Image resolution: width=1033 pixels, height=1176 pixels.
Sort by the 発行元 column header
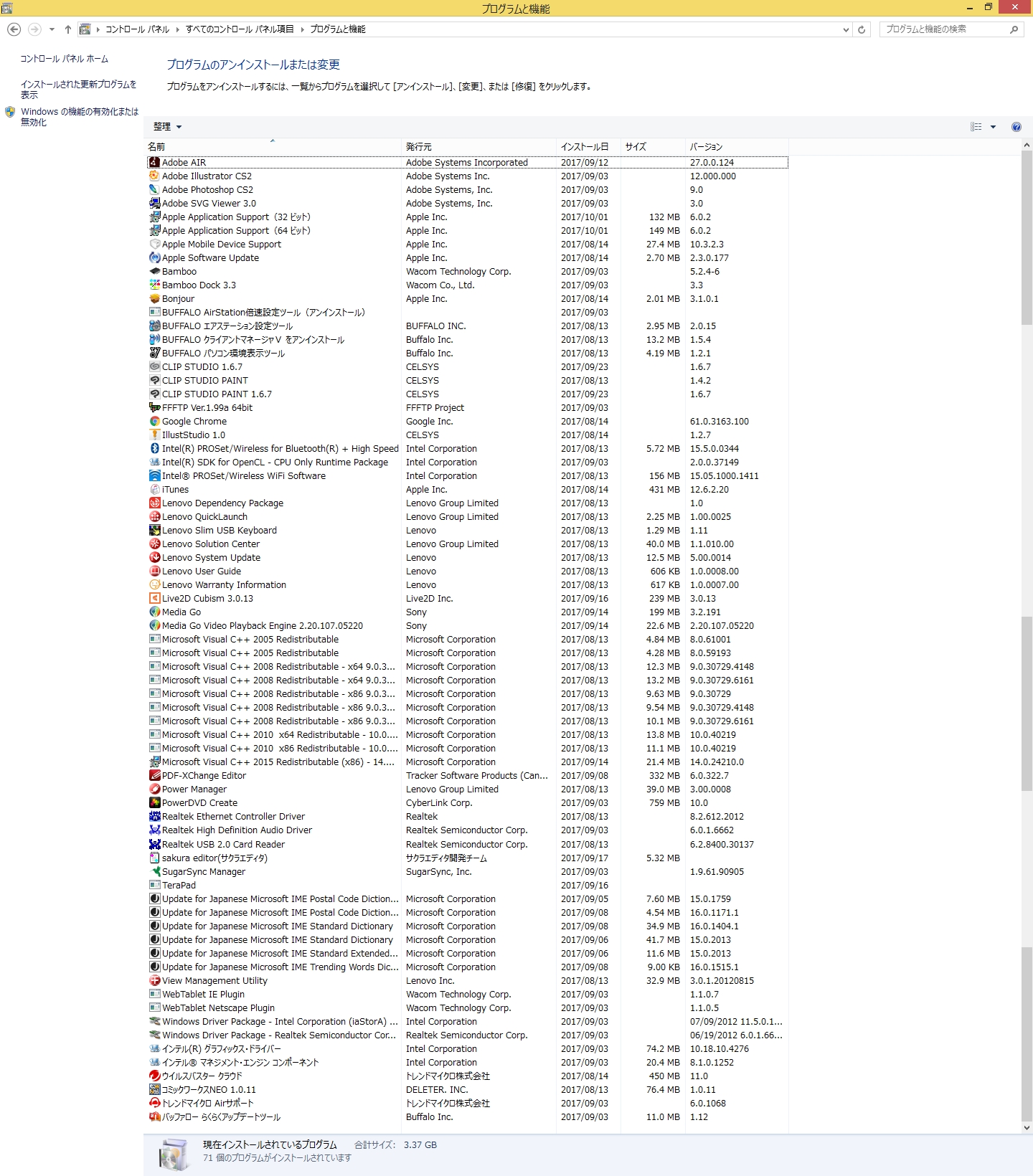pyautogui.click(x=478, y=147)
